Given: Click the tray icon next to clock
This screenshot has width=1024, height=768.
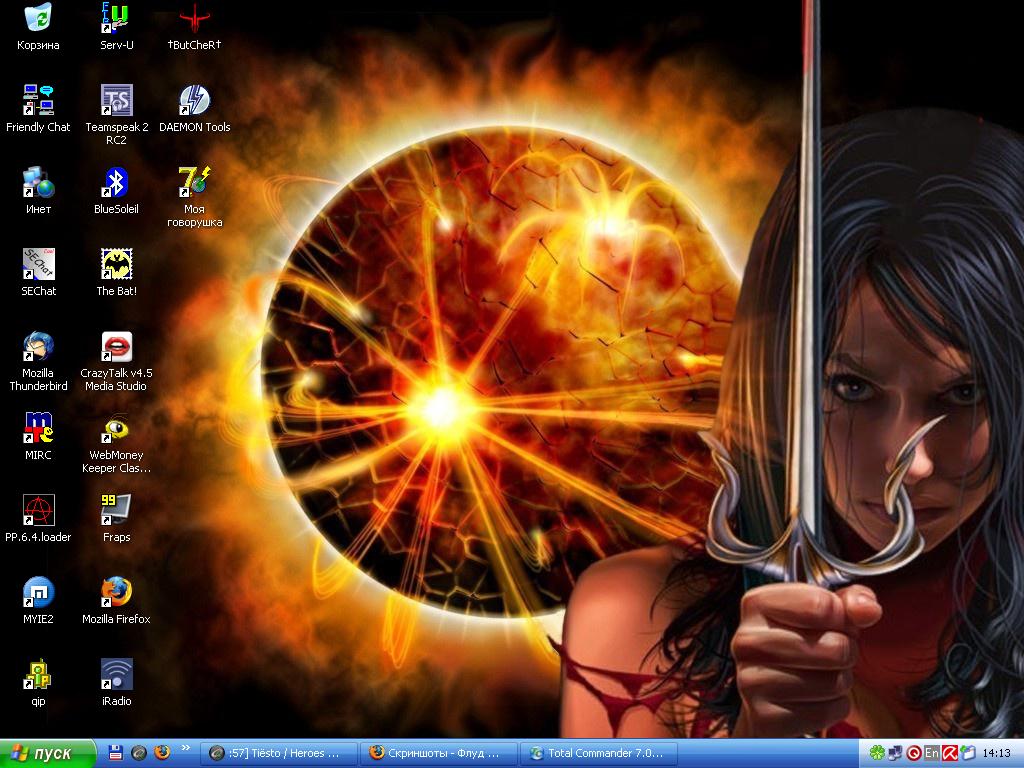Looking at the screenshot, I should (x=968, y=753).
